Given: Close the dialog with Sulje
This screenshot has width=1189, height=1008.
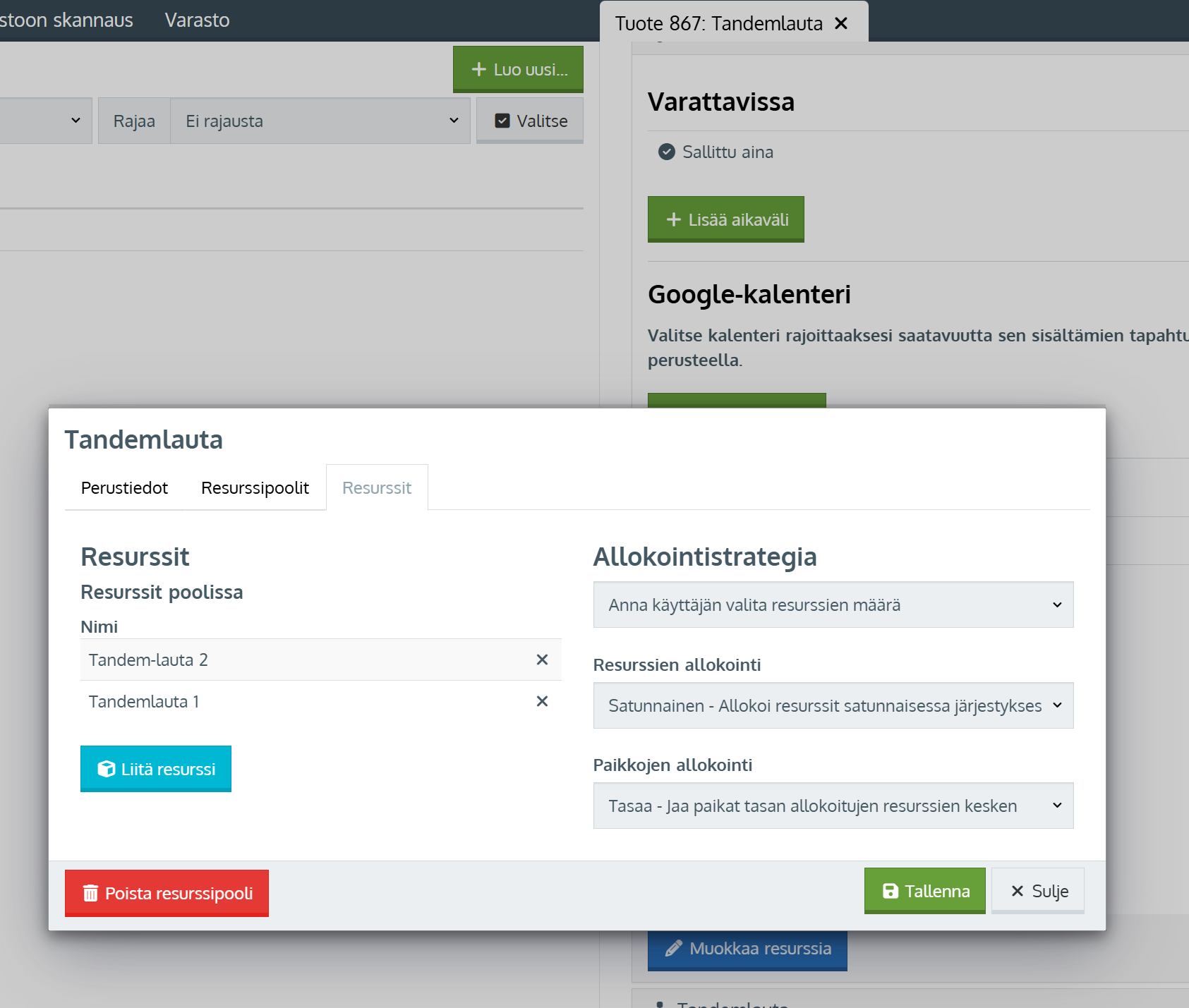Looking at the screenshot, I should (1038, 891).
